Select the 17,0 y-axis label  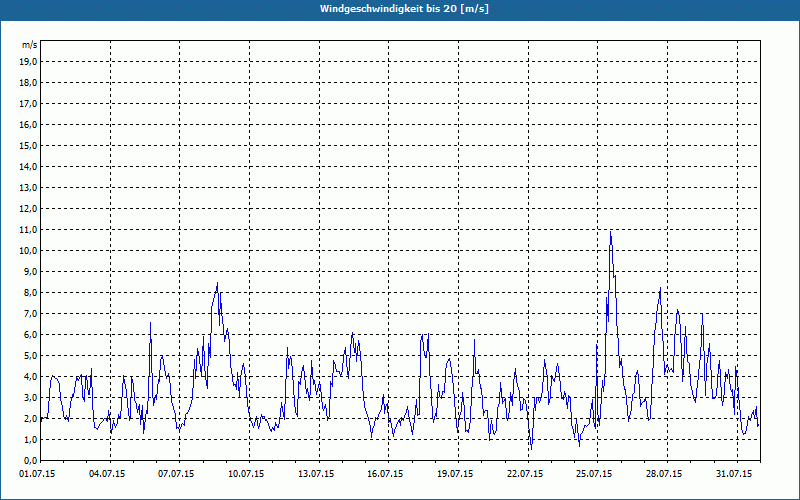[28, 104]
